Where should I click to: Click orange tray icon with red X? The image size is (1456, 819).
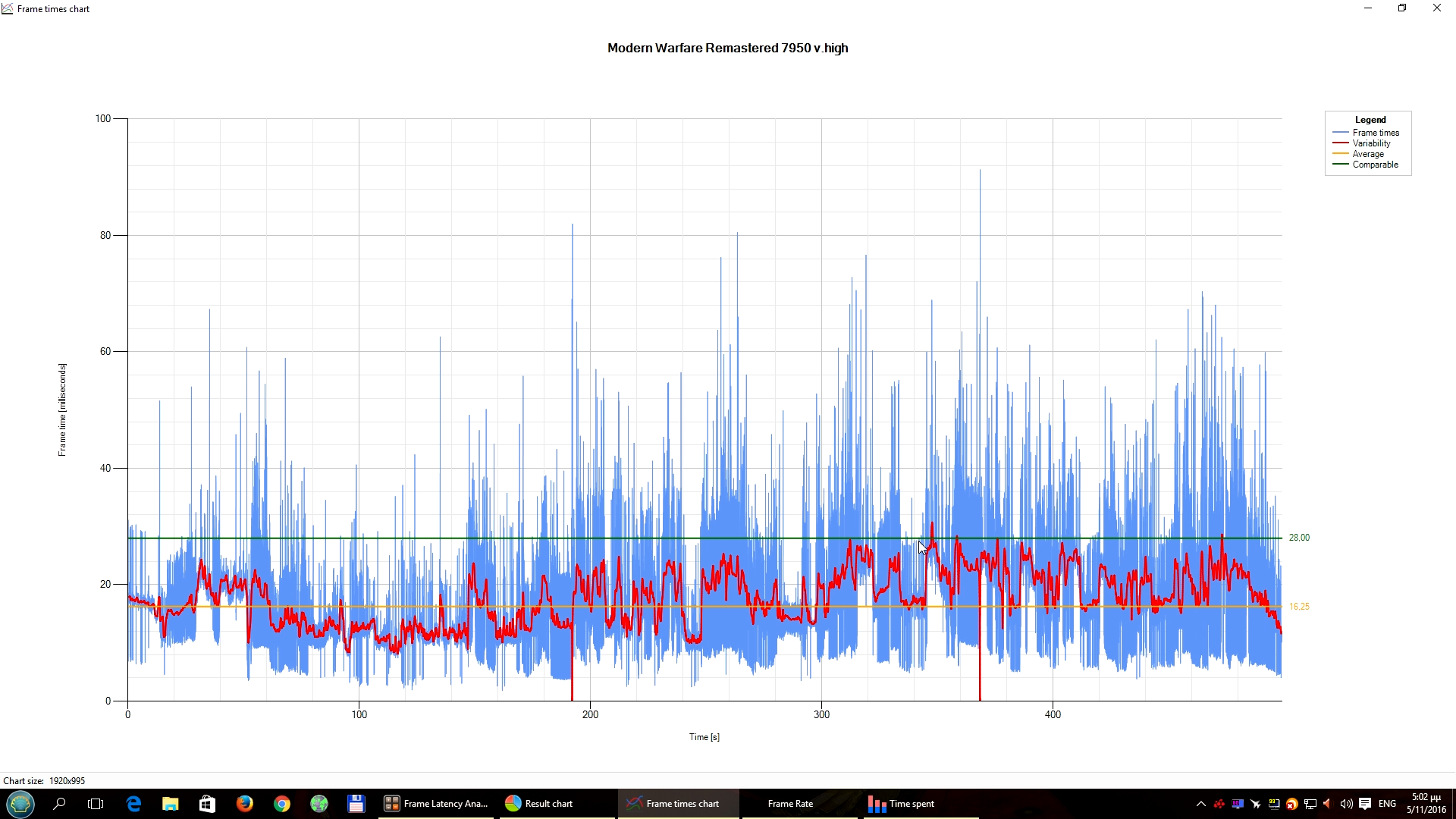(x=1292, y=804)
